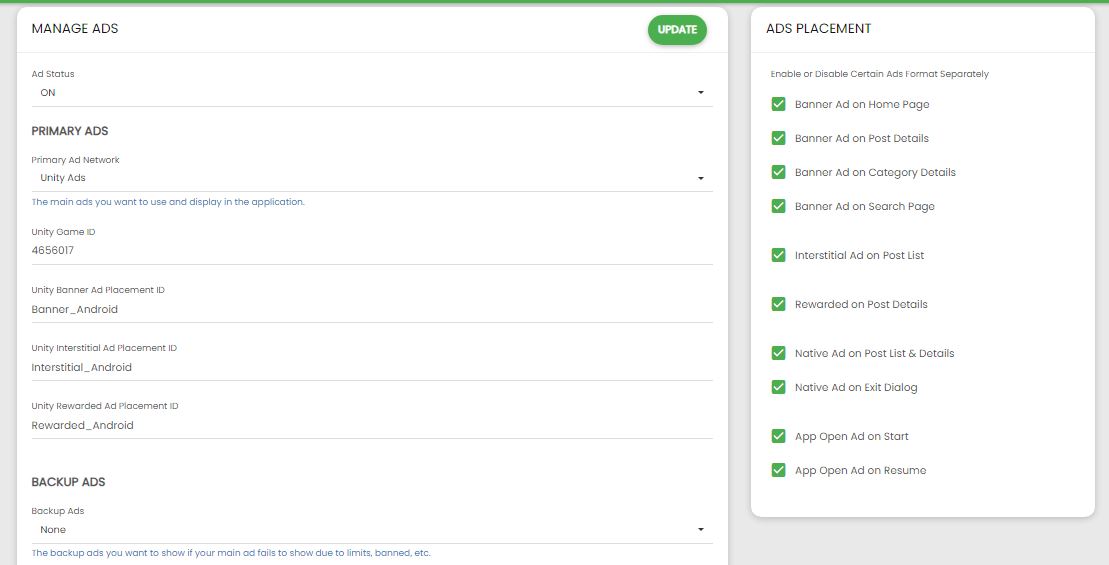The width and height of the screenshot is (1109, 565).
Task: Toggle Native Ad on Post List & Details
Action: pyautogui.click(x=779, y=353)
